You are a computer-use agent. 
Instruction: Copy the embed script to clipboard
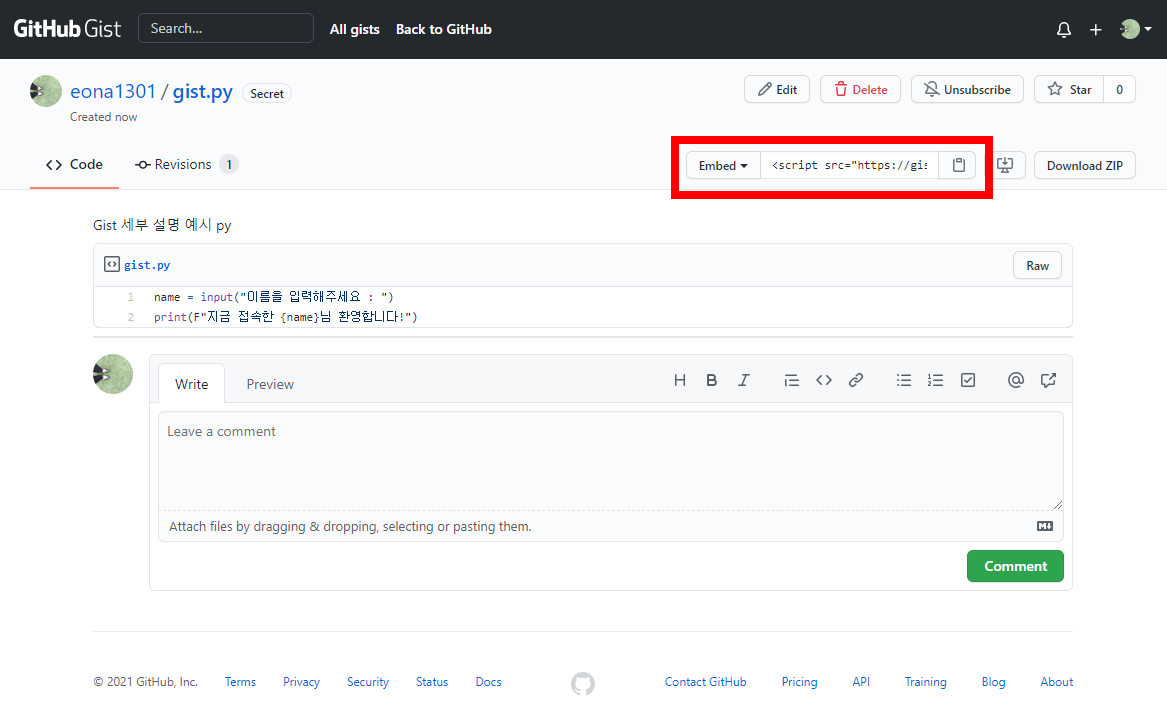click(x=958, y=165)
